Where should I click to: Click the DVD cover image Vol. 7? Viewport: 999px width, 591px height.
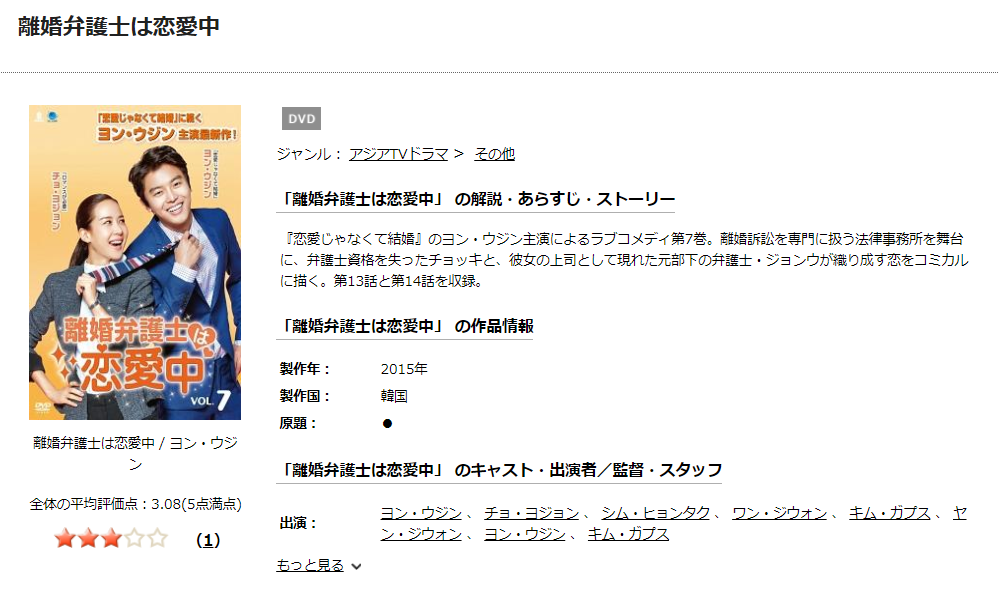135,262
